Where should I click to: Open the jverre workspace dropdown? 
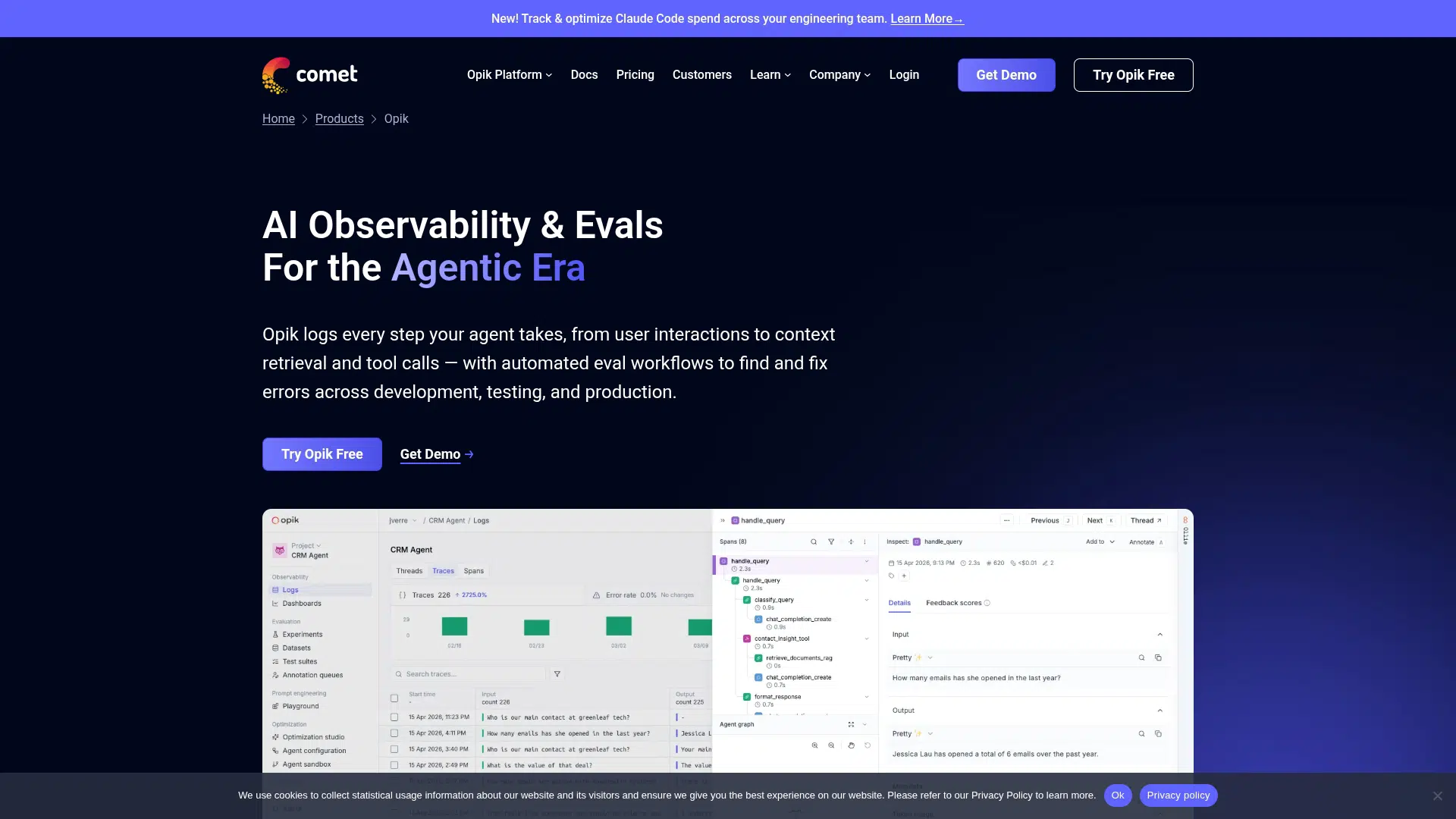[403, 521]
